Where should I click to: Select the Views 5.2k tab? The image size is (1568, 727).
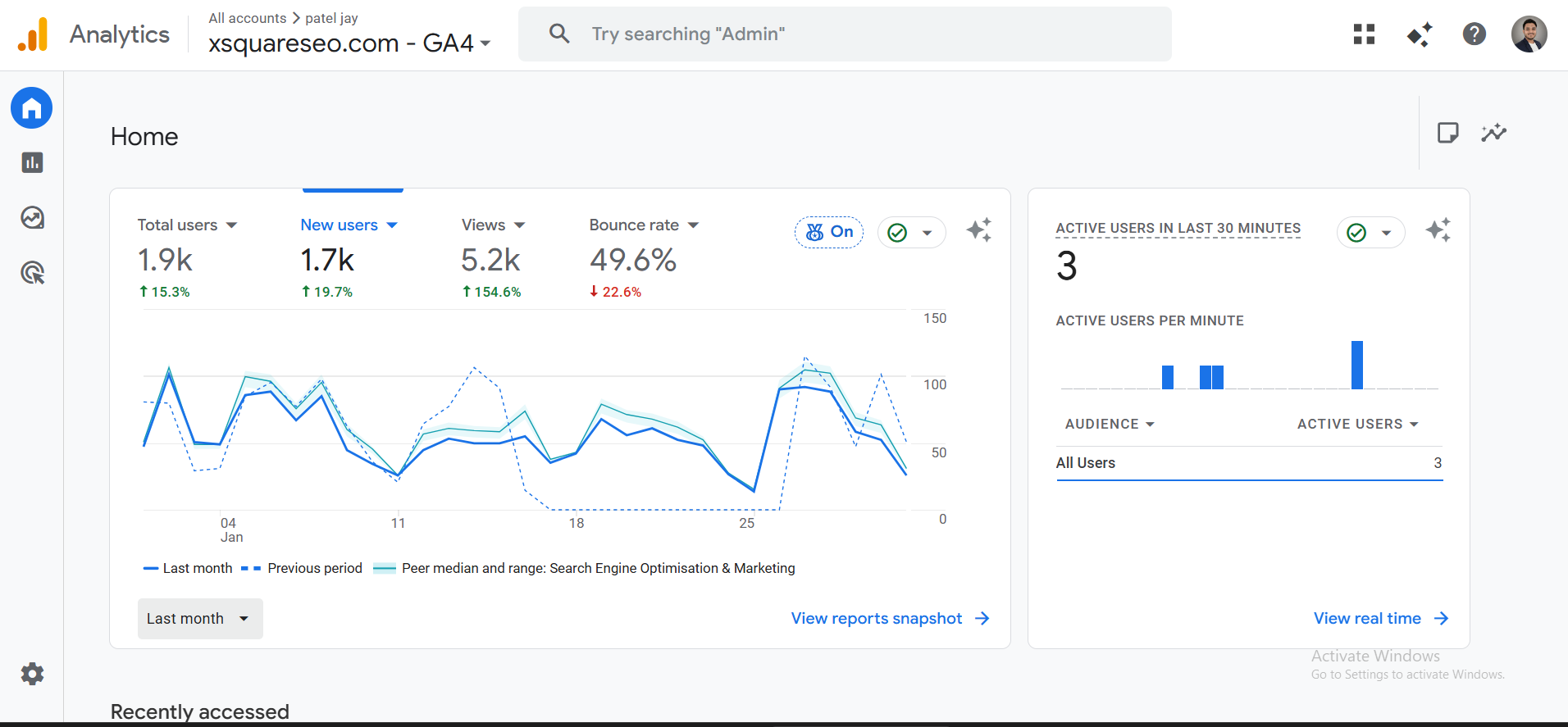494,257
